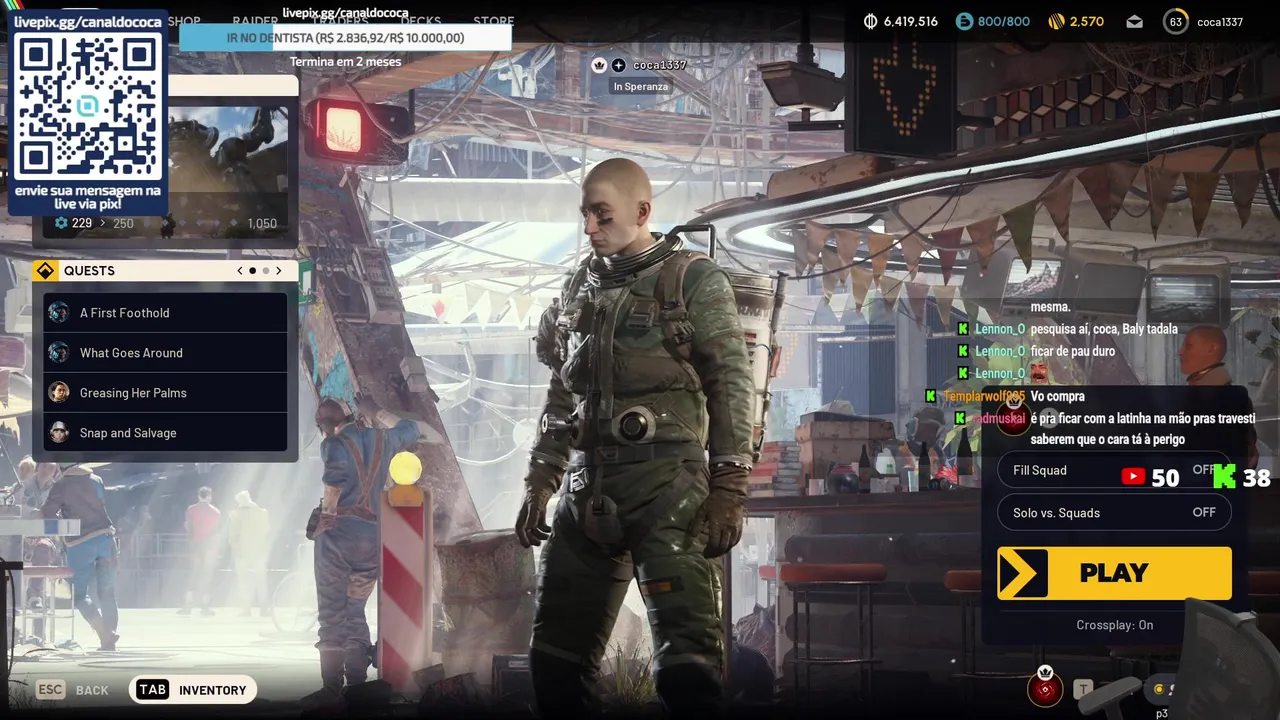The height and width of the screenshot is (720, 1280).
Task: Click the Greasing Her Palms trader portrait icon
Action: [59, 392]
